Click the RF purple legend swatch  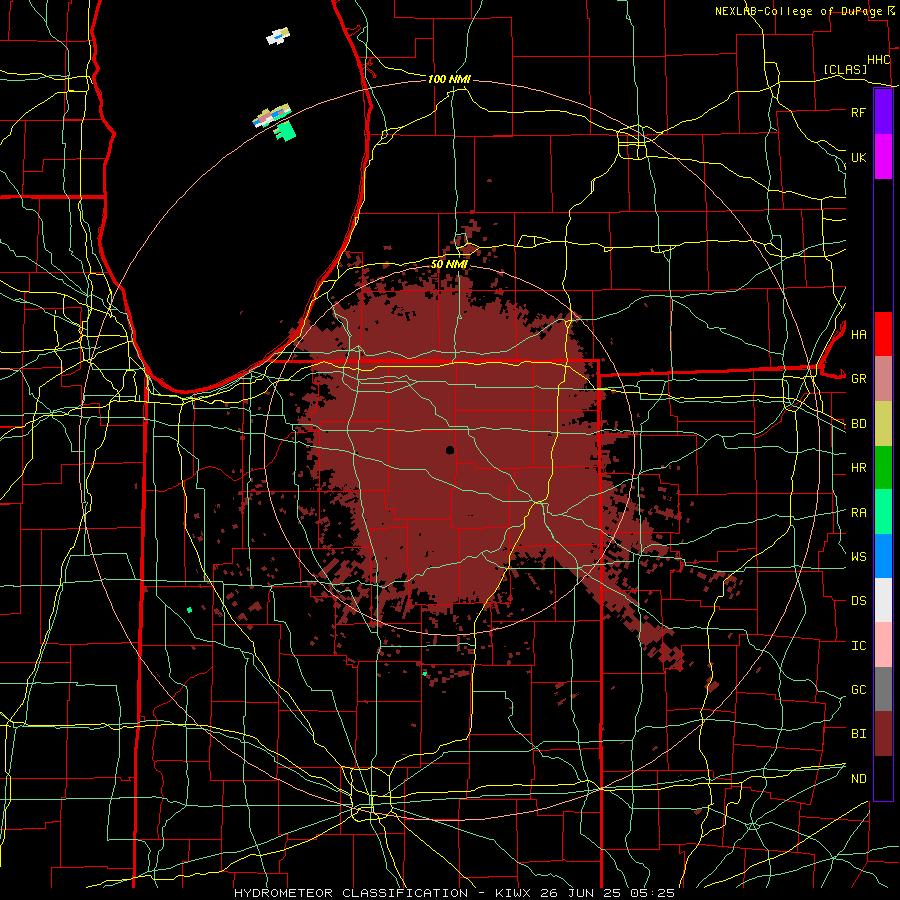click(883, 112)
